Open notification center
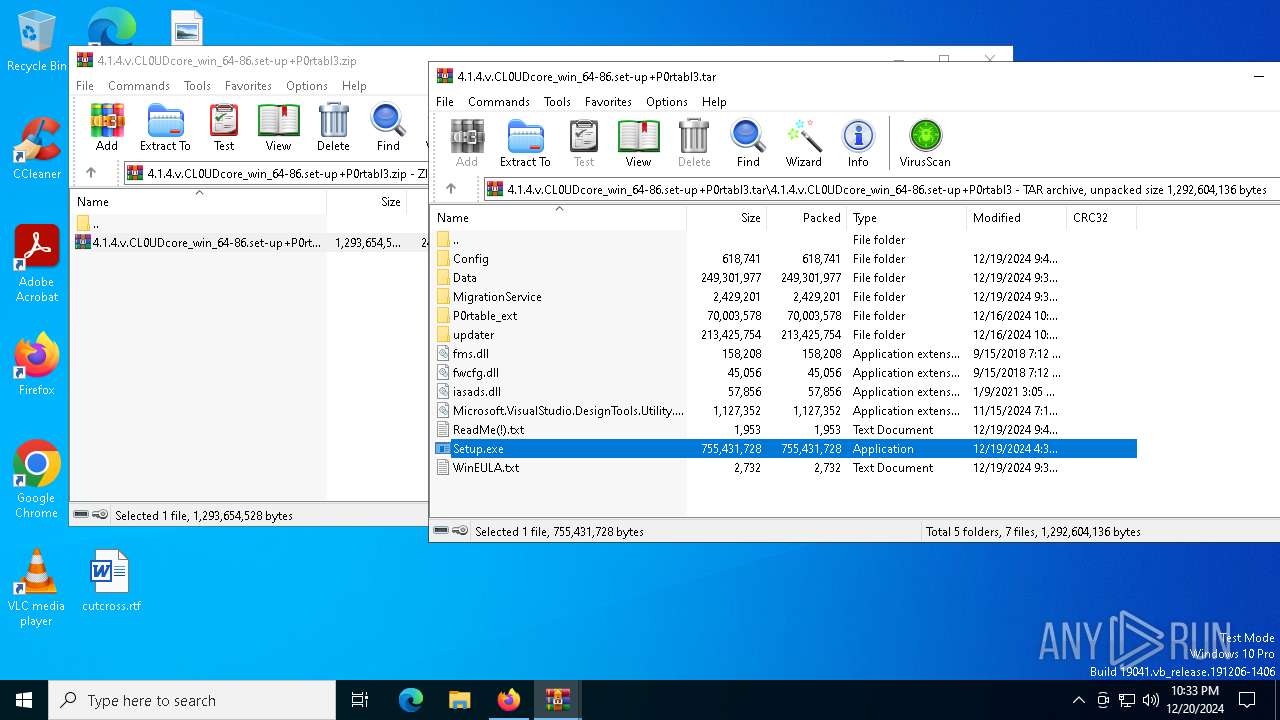 pyautogui.click(x=1247, y=700)
